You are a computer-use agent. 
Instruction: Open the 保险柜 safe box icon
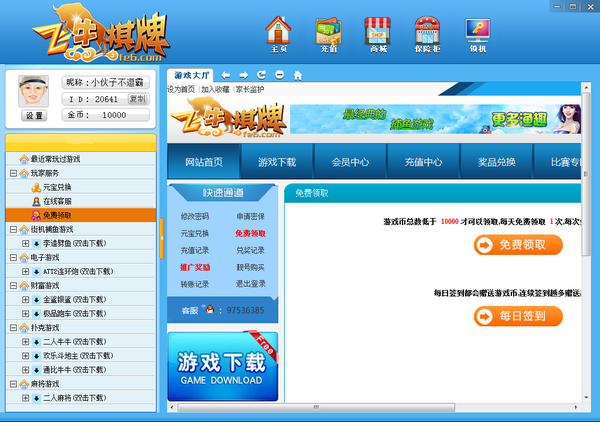tap(427, 34)
